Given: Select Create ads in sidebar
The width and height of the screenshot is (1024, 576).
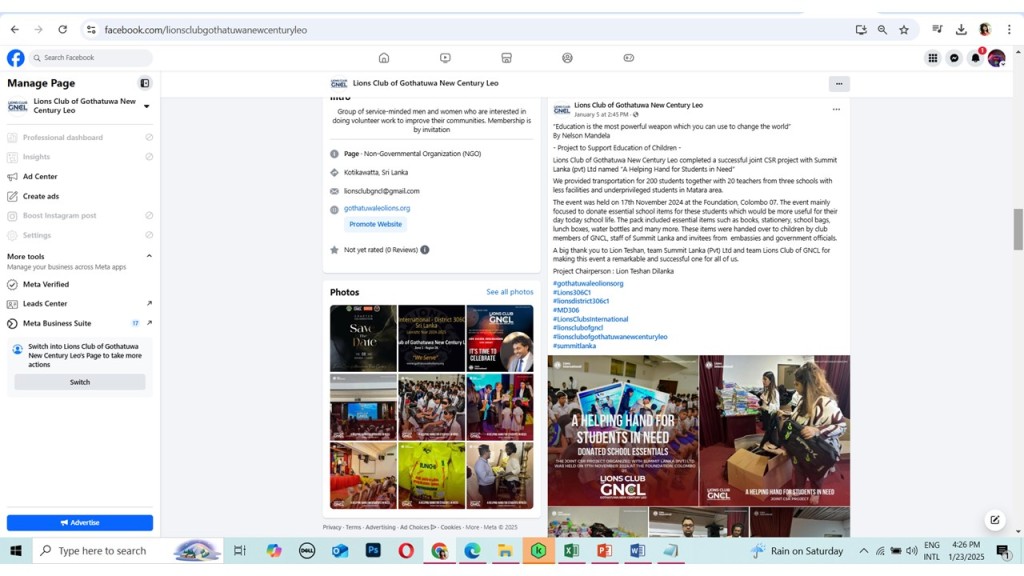Looking at the screenshot, I should click(80, 196).
